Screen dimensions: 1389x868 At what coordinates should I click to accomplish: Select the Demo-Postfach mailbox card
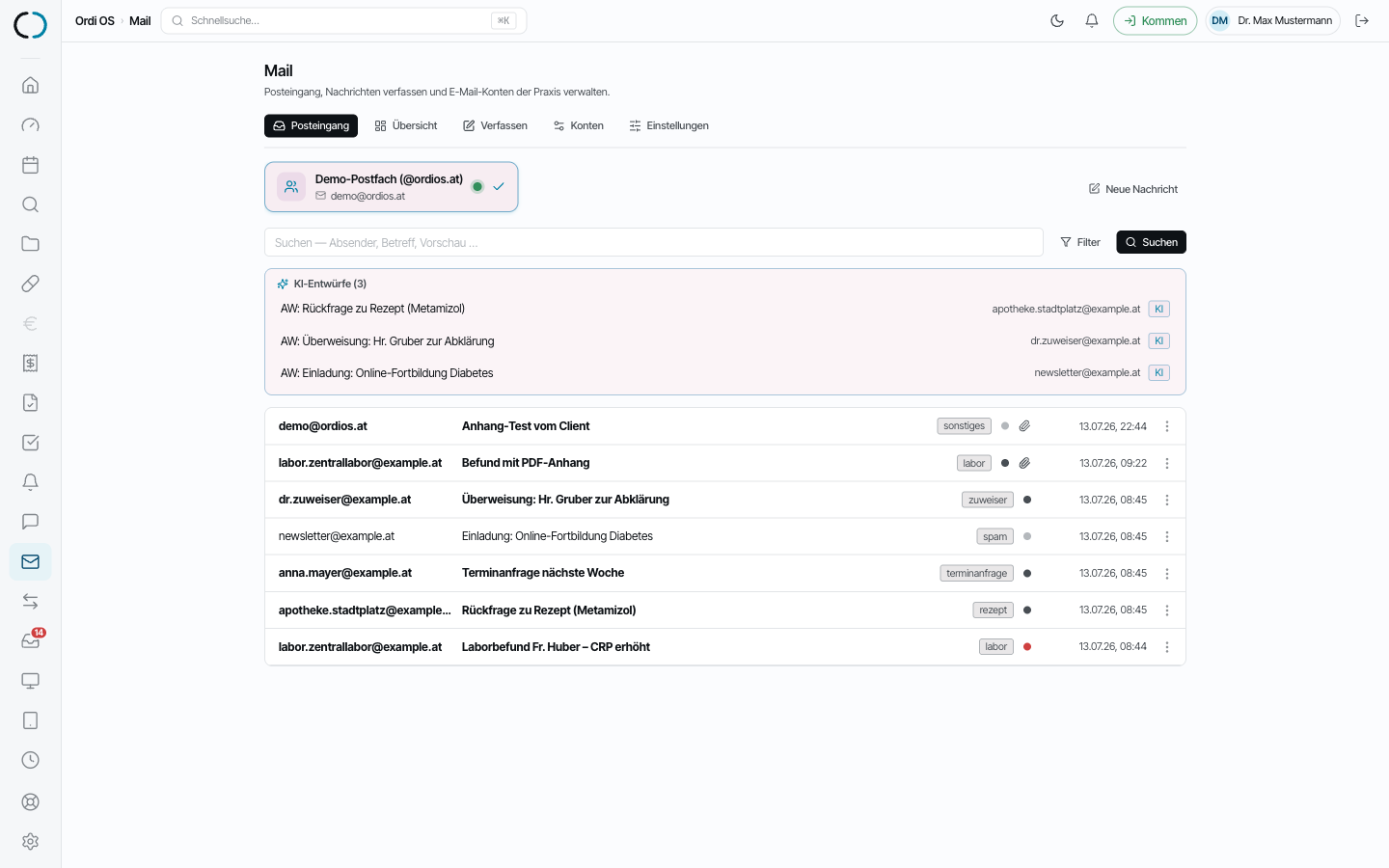[392, 187]
